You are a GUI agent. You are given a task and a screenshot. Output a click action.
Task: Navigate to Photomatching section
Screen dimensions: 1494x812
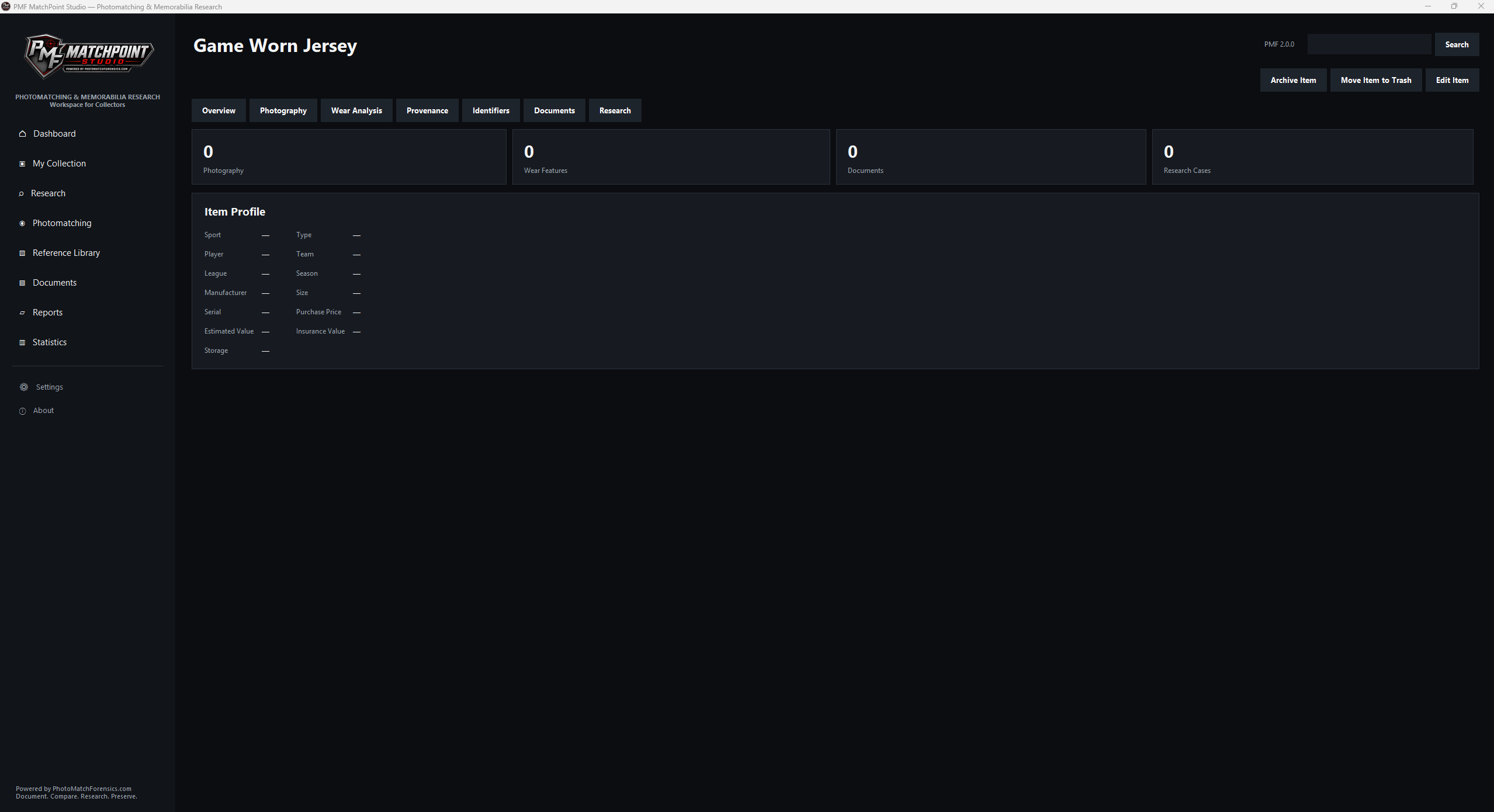pos(62,223)
